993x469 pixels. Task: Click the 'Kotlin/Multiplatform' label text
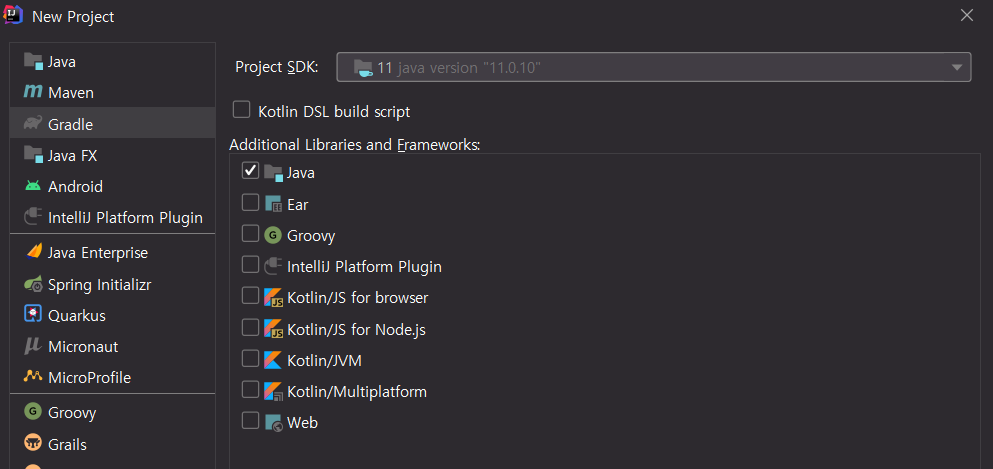pyautogui.click(x=357, y=392)
